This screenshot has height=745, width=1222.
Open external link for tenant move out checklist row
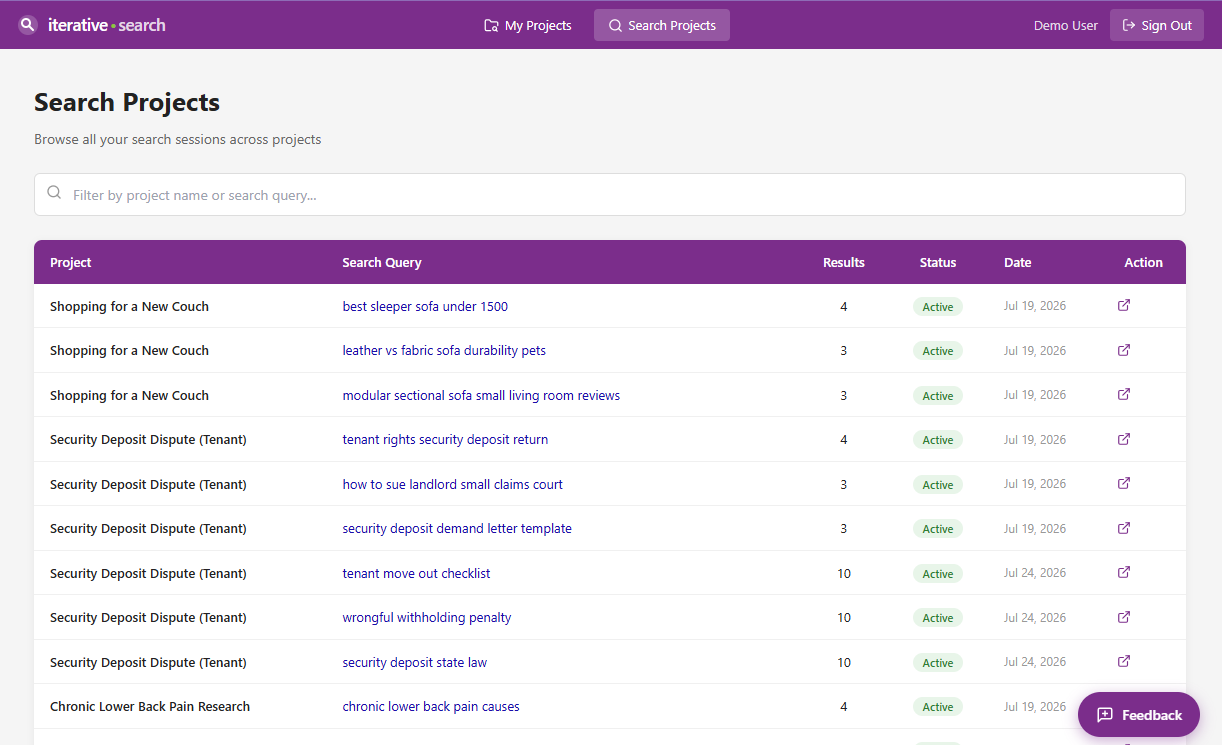pos(1124,573)
